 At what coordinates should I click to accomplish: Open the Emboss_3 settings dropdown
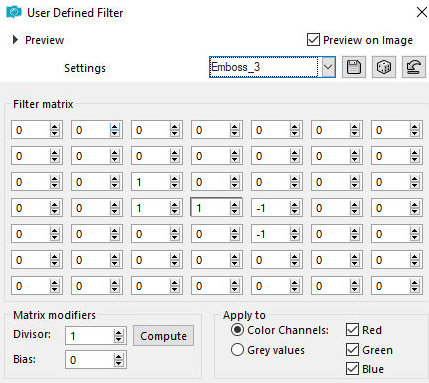(x=328, y=67)
